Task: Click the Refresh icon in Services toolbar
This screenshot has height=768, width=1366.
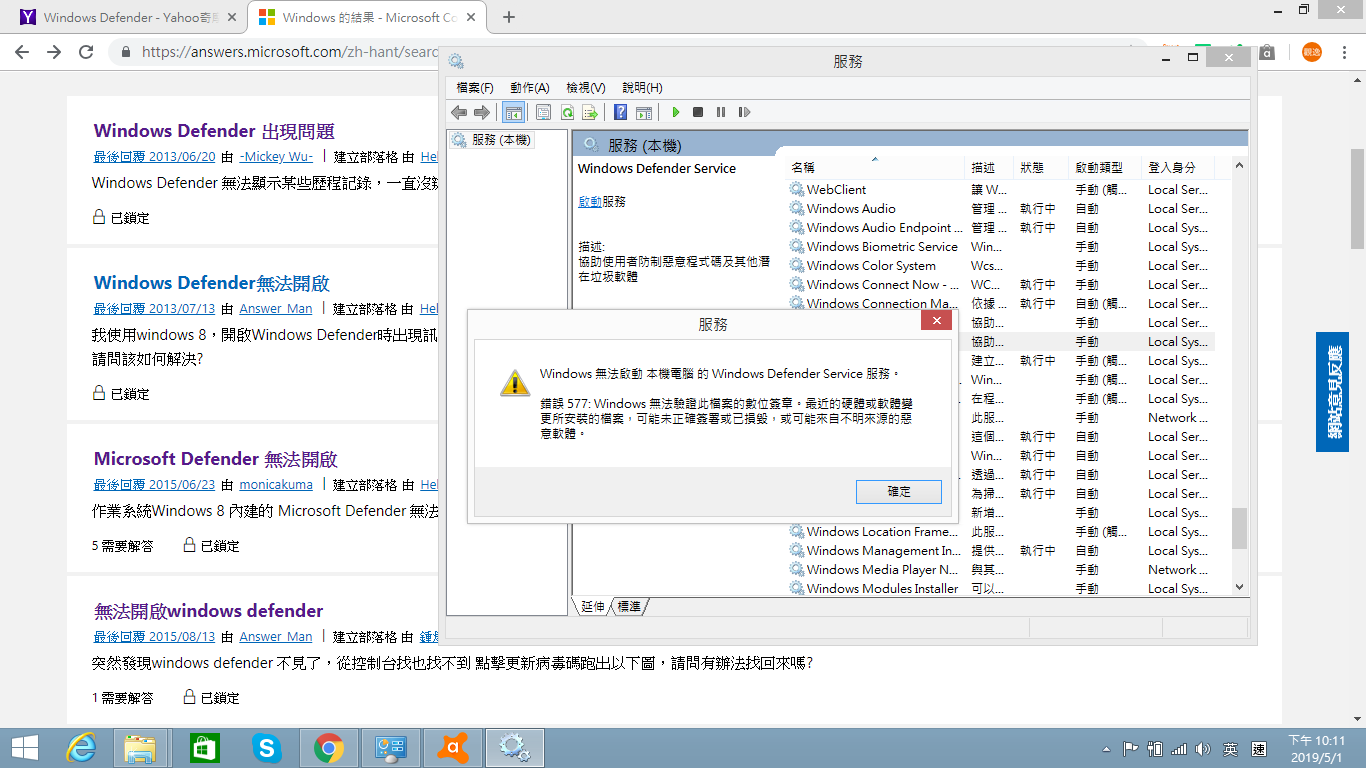Action: (567, 113)
